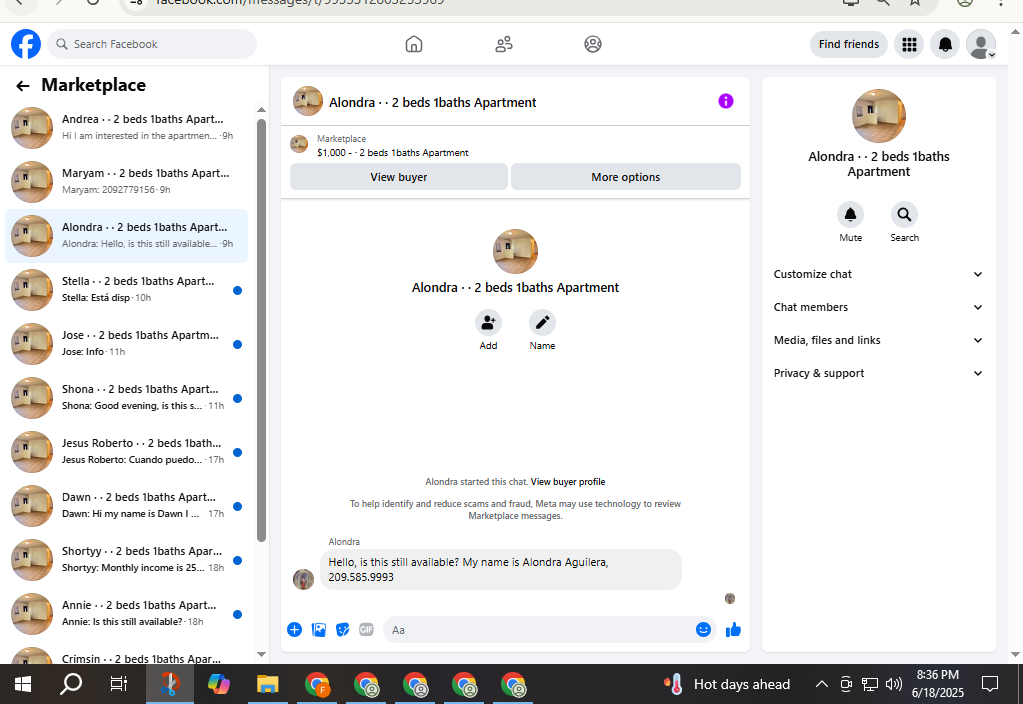1023x704 pixels.
Task: Click the conversation list scrollbar
Action: [262, 330]
